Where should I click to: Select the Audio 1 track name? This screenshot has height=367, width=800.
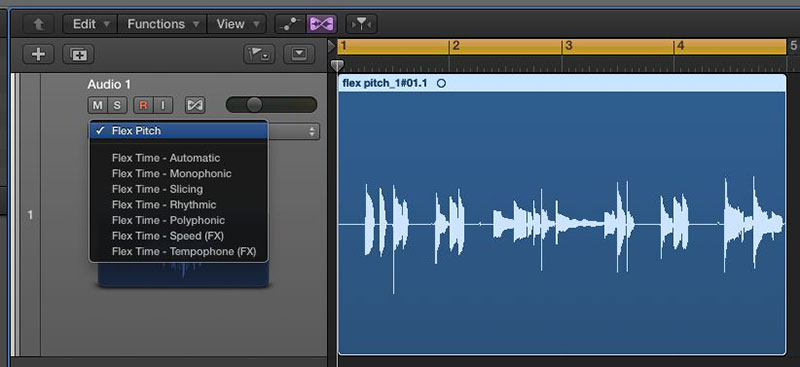coord(108,85)
